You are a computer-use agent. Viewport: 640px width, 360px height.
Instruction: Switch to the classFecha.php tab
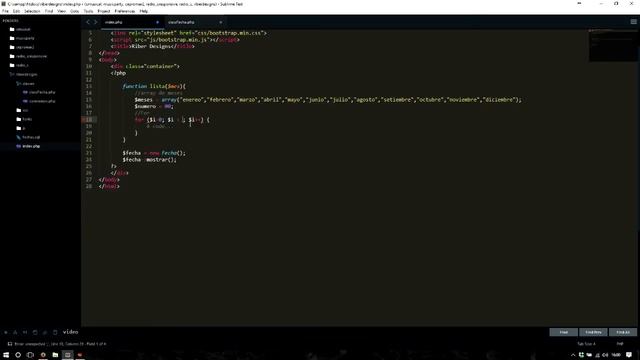(195, 22)
